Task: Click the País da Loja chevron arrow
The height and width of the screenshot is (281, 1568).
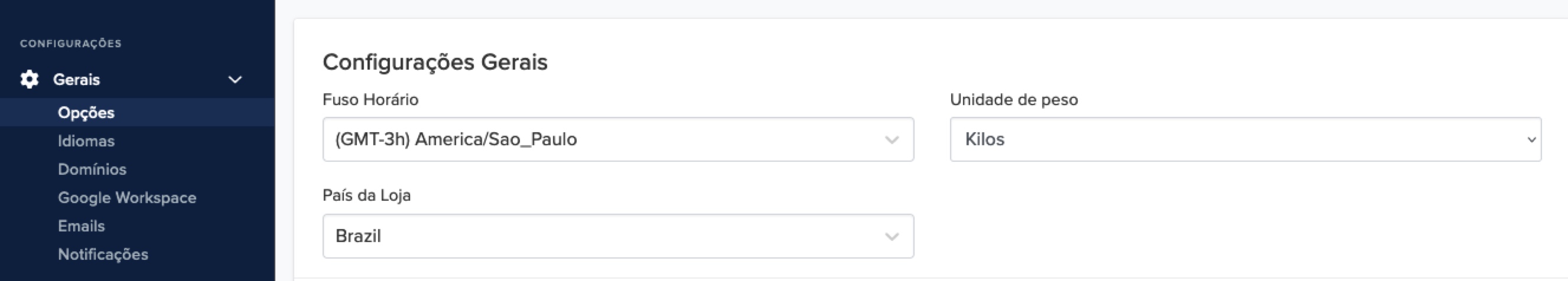Action: [x=892, y=237]
